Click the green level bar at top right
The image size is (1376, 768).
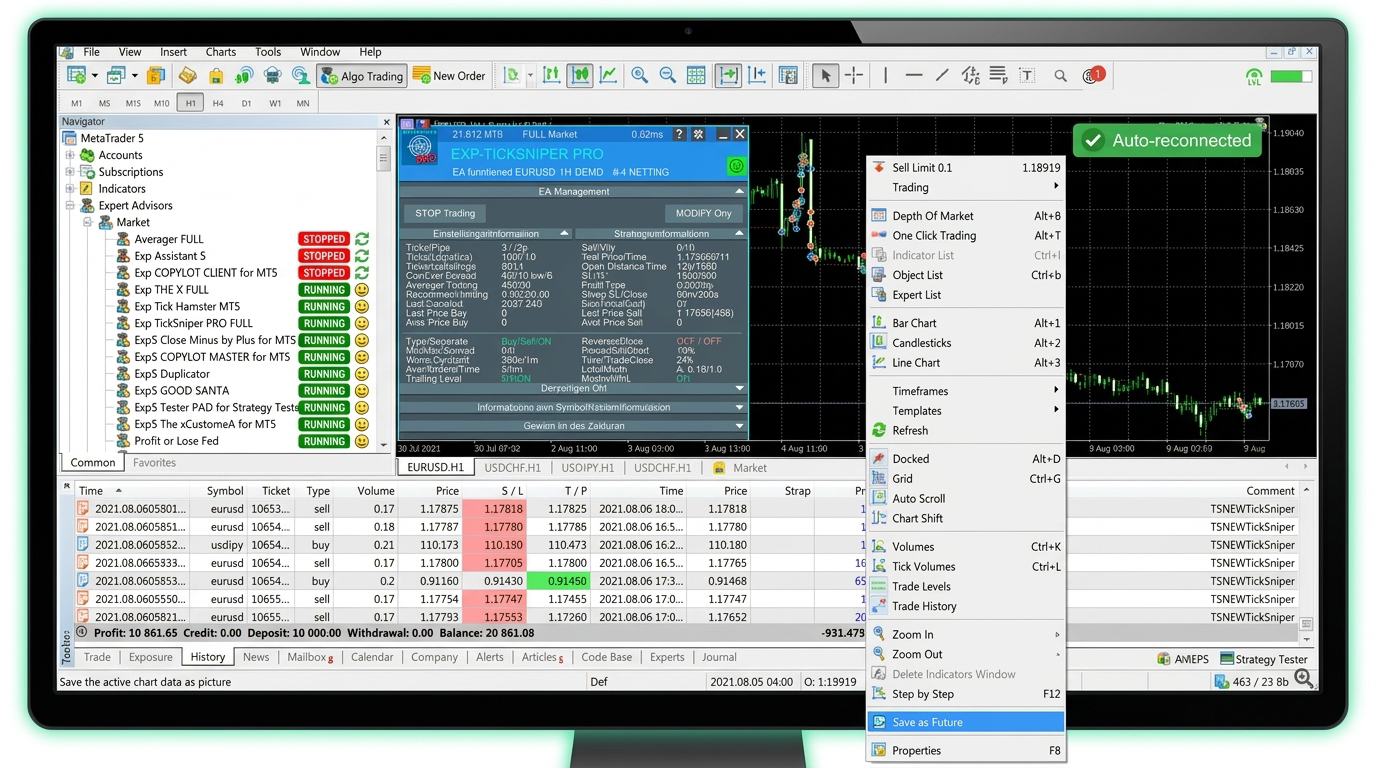(x=1291, y=76)
